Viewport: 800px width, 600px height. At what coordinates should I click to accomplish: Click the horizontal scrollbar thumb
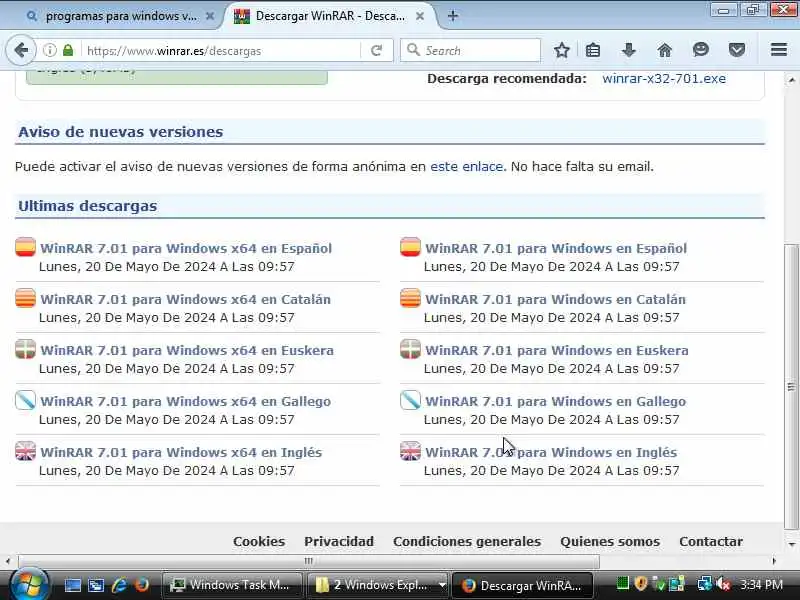pos(309,561)
